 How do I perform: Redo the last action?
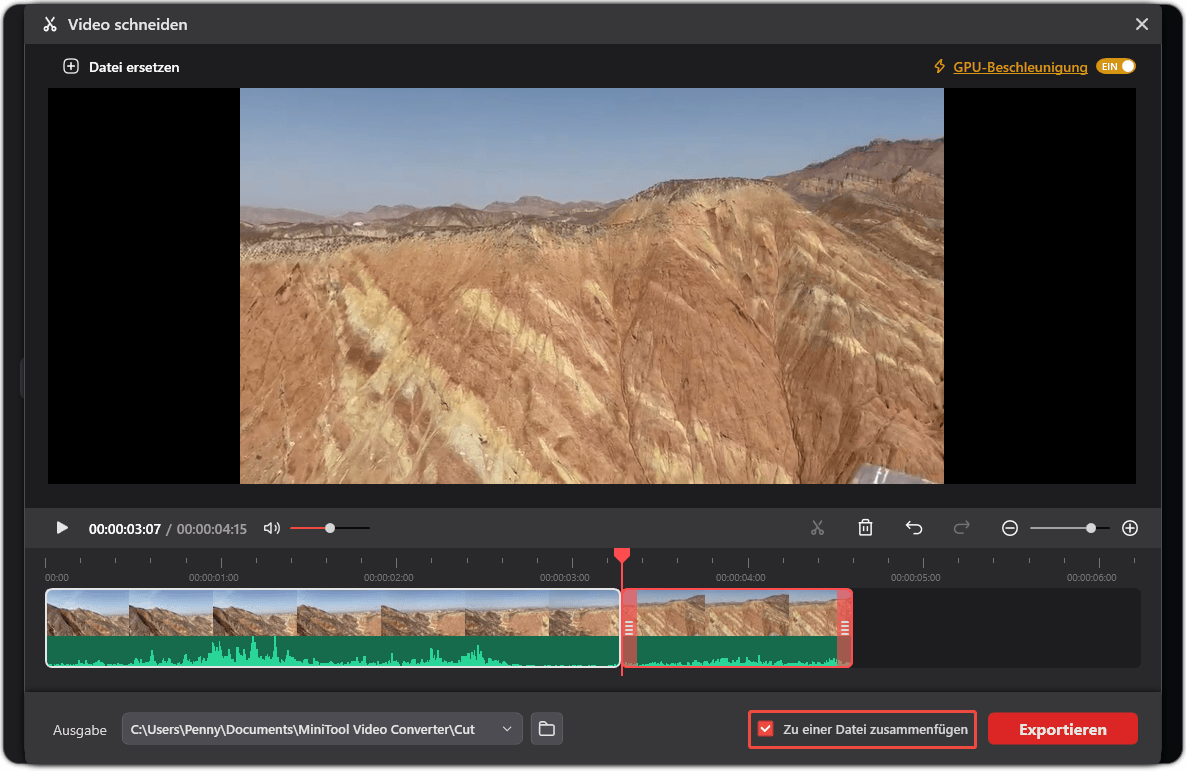click(961, 527)
